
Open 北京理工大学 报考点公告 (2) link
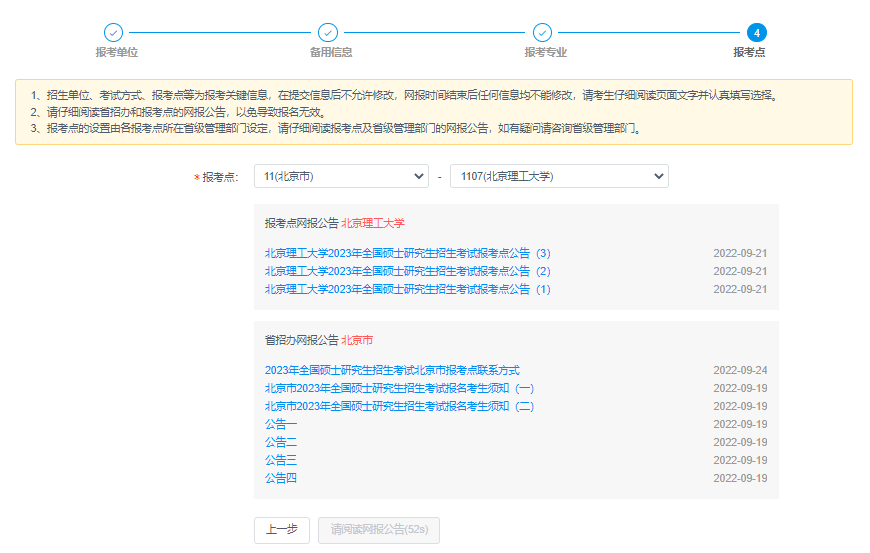click(x=407, y=271)
